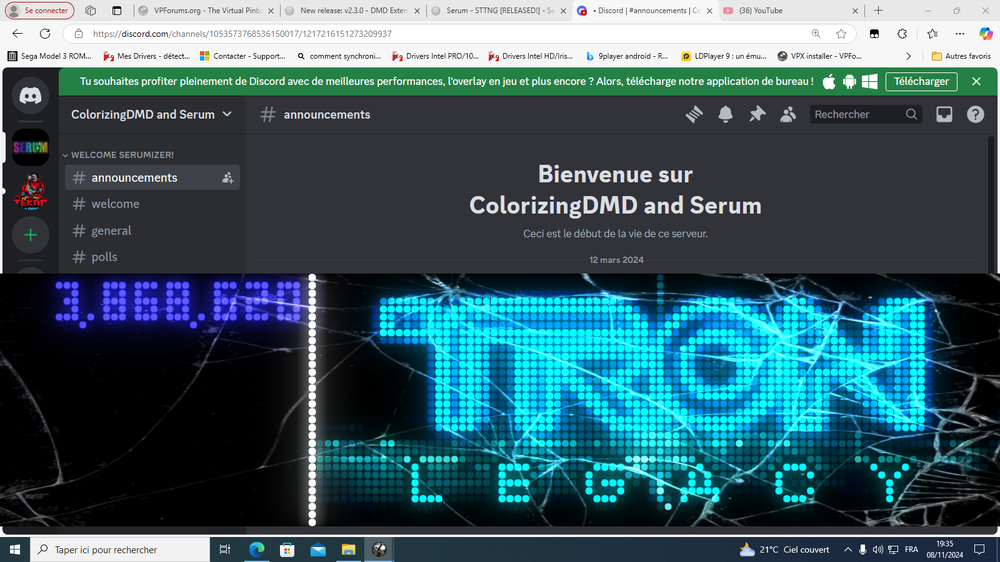Image resolution: width=1000 pixels, height=562 pixels.
Task: Switch to Serum - STTNG tab
Action: [499, 10]
